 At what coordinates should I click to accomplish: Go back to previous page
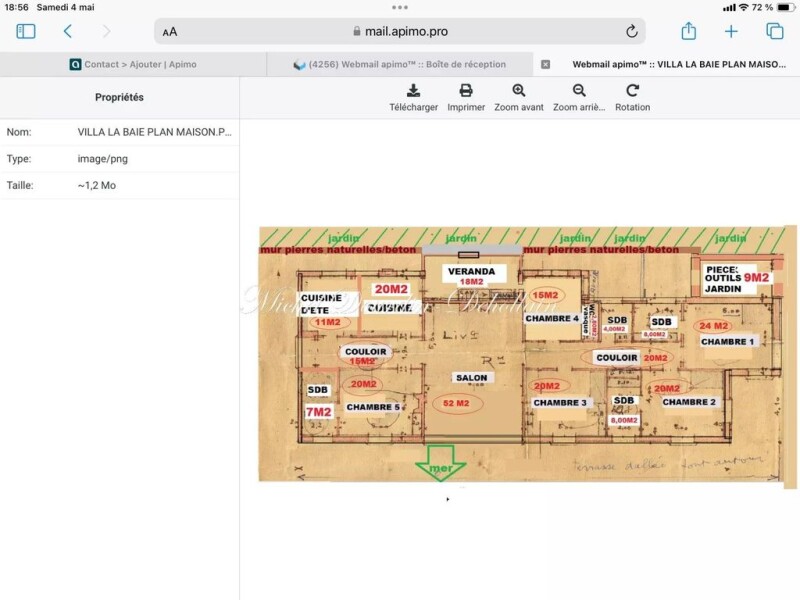tap(68, 31)
